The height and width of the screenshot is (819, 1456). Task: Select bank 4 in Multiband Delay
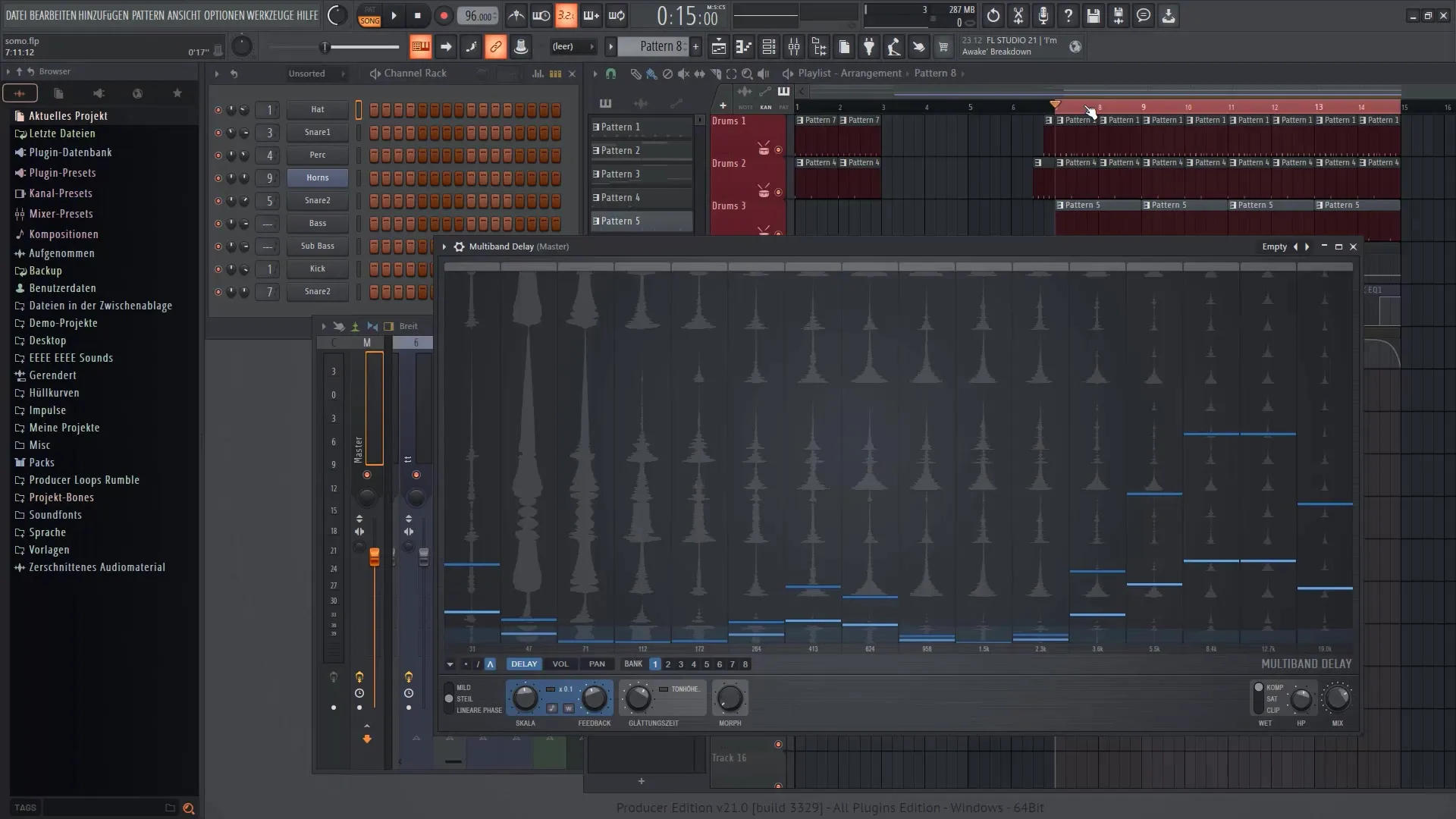(693, 664)
